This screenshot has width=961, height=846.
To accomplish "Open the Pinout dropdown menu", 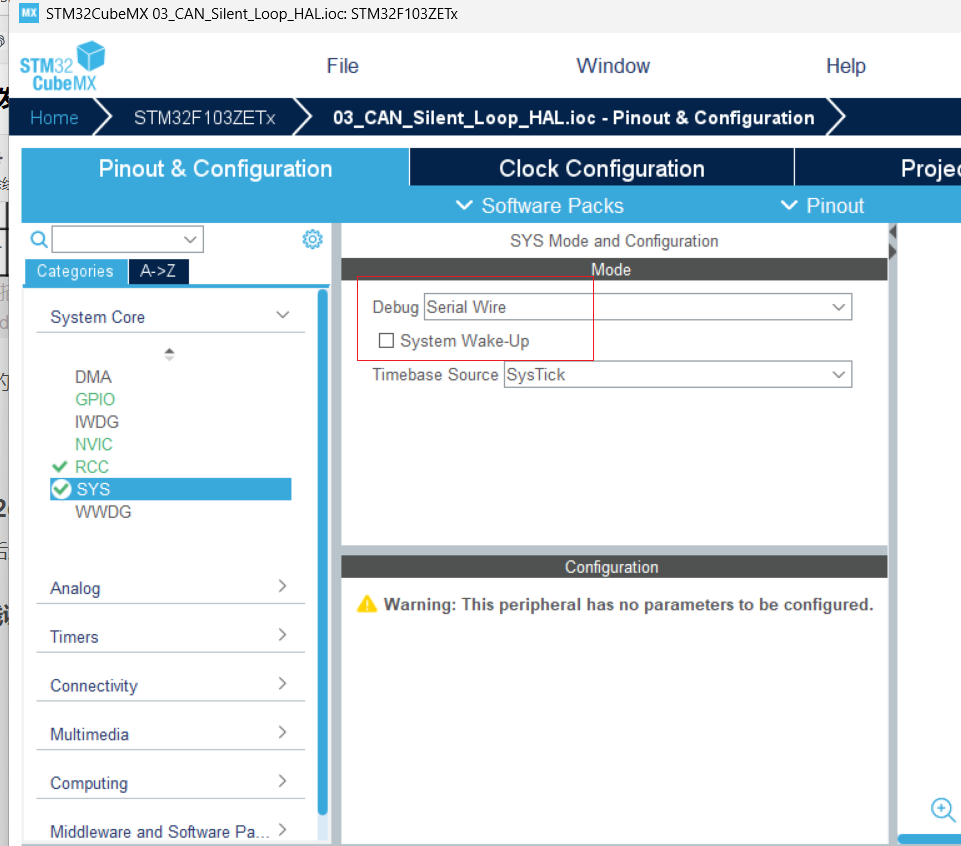I will tap(822, 205).
